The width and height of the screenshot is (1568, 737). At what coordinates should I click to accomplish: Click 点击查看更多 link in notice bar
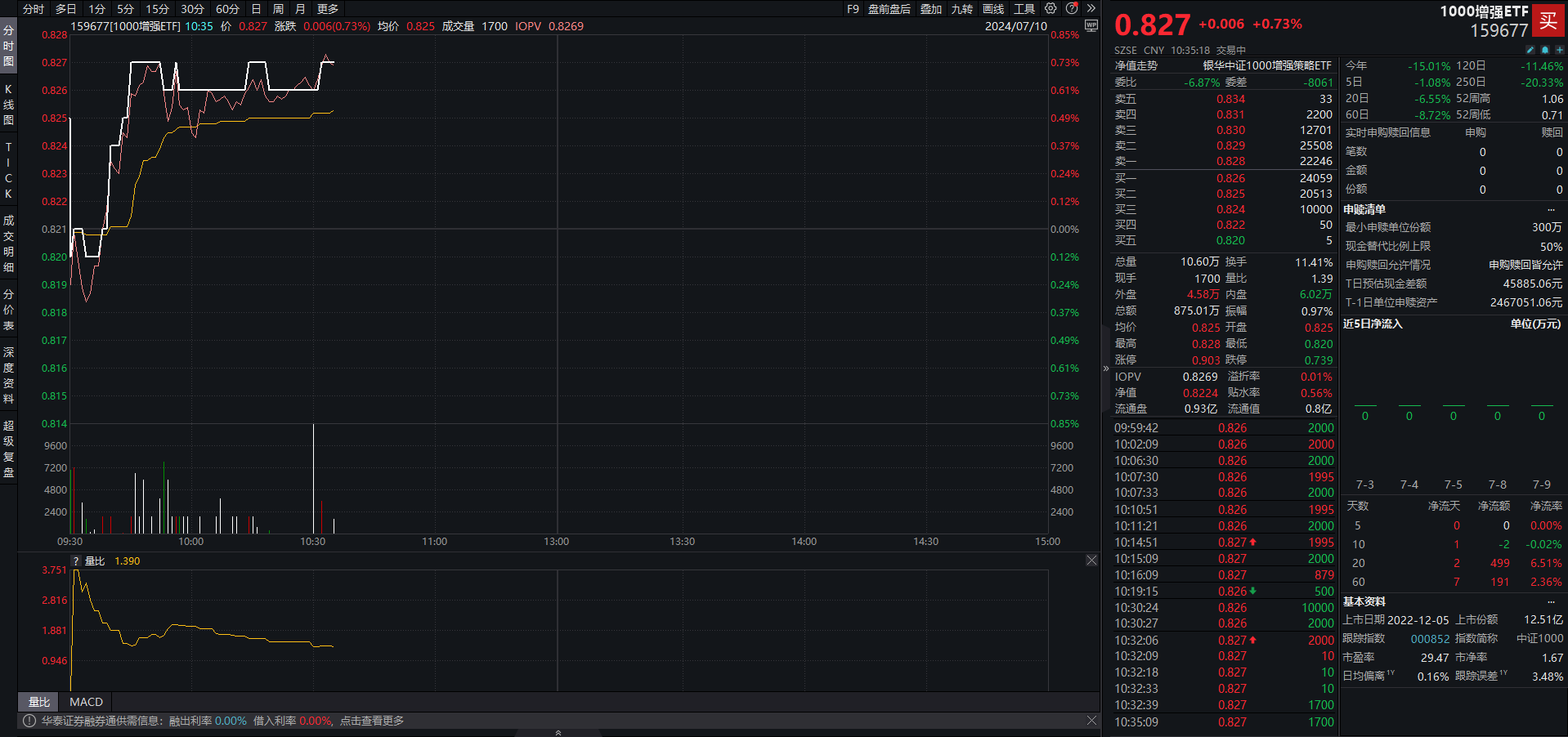(x=372, y=721)
